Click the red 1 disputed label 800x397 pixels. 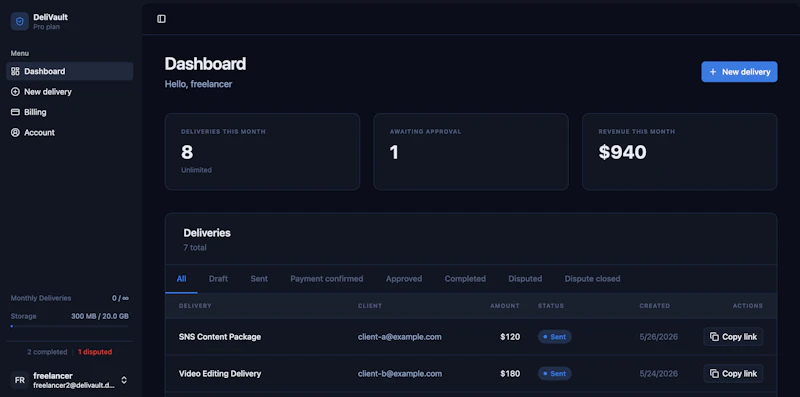tap(95, 352)
